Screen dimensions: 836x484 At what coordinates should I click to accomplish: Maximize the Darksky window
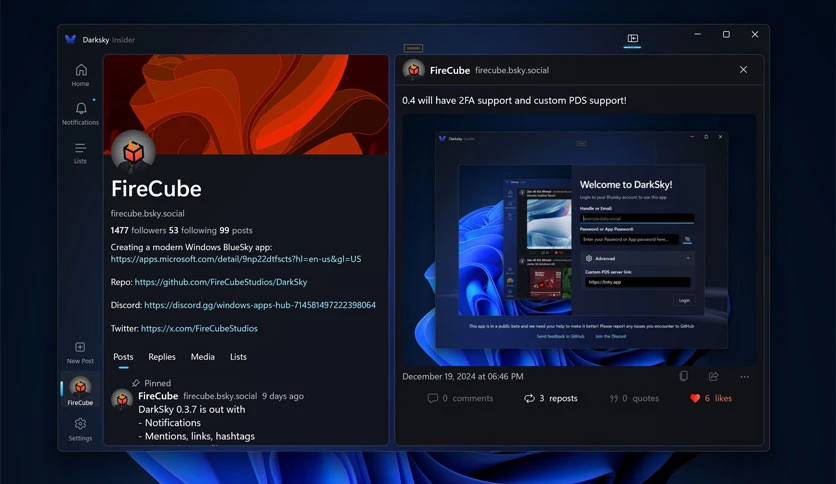(726, 34)
